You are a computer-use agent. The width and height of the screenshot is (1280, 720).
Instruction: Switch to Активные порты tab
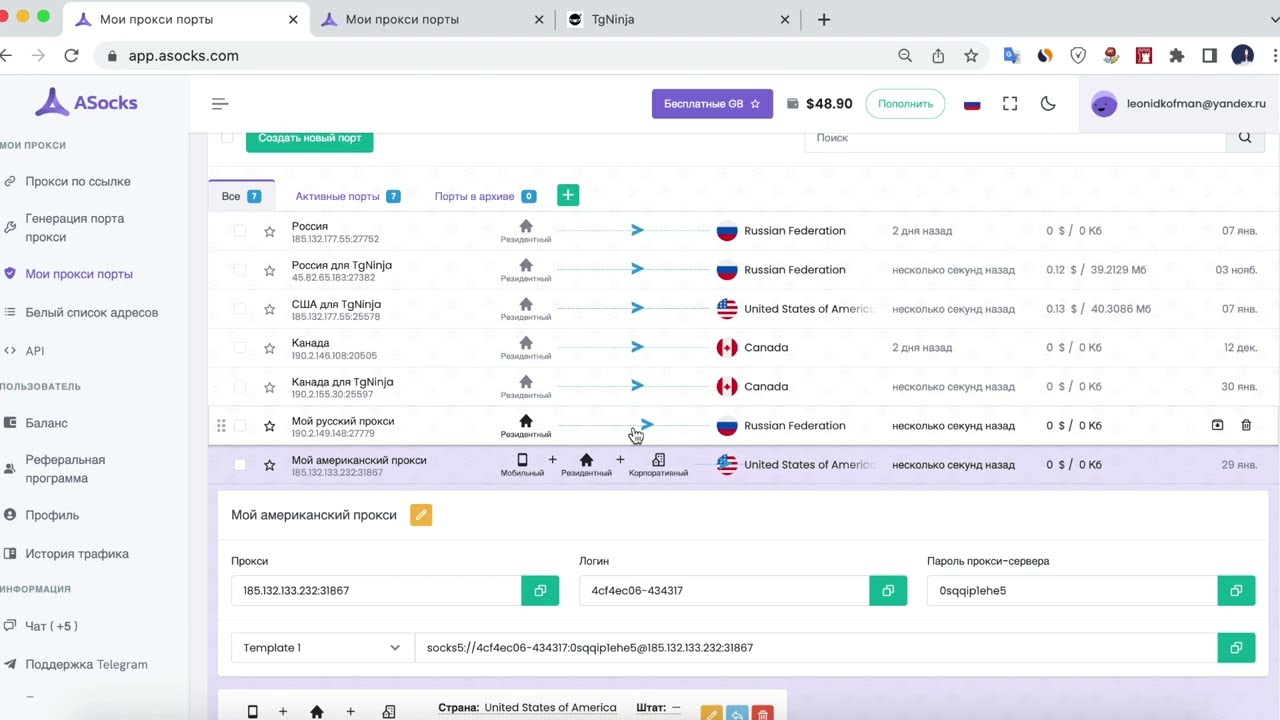coord(347,196)
